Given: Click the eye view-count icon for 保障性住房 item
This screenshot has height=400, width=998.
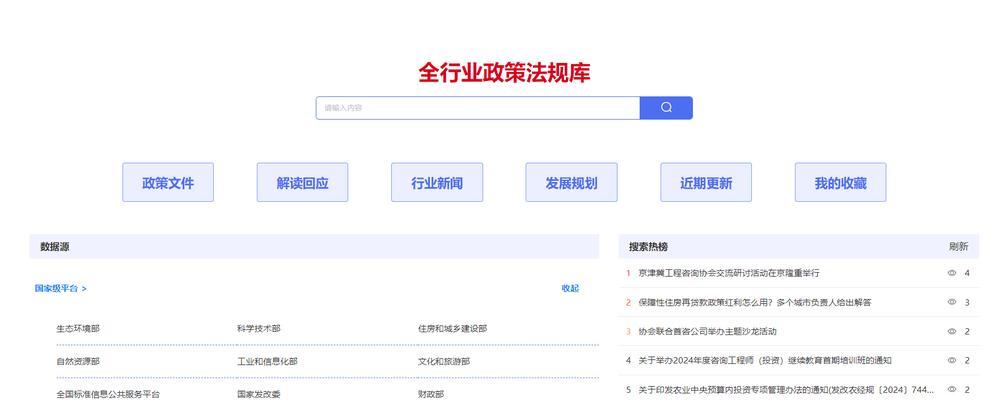Looking at the screenshot, I should [x=952, y=303].
